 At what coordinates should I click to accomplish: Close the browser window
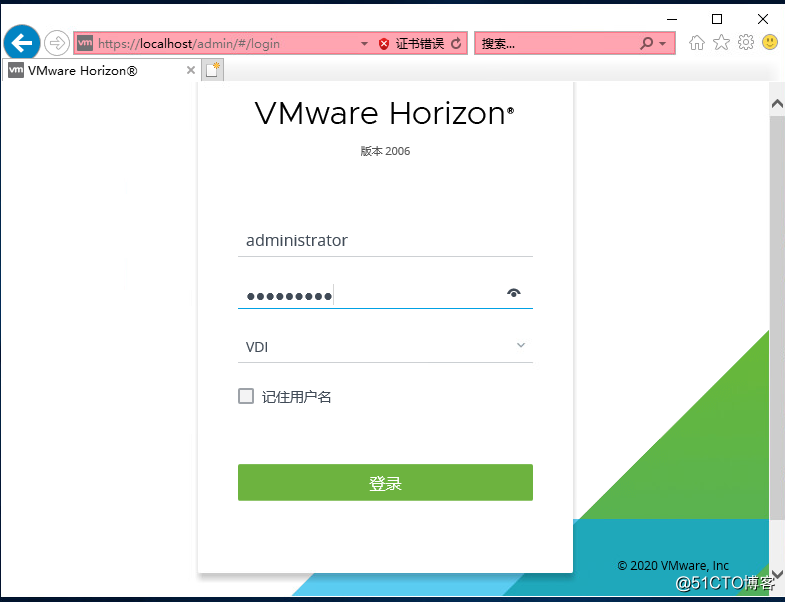[762, 19]
